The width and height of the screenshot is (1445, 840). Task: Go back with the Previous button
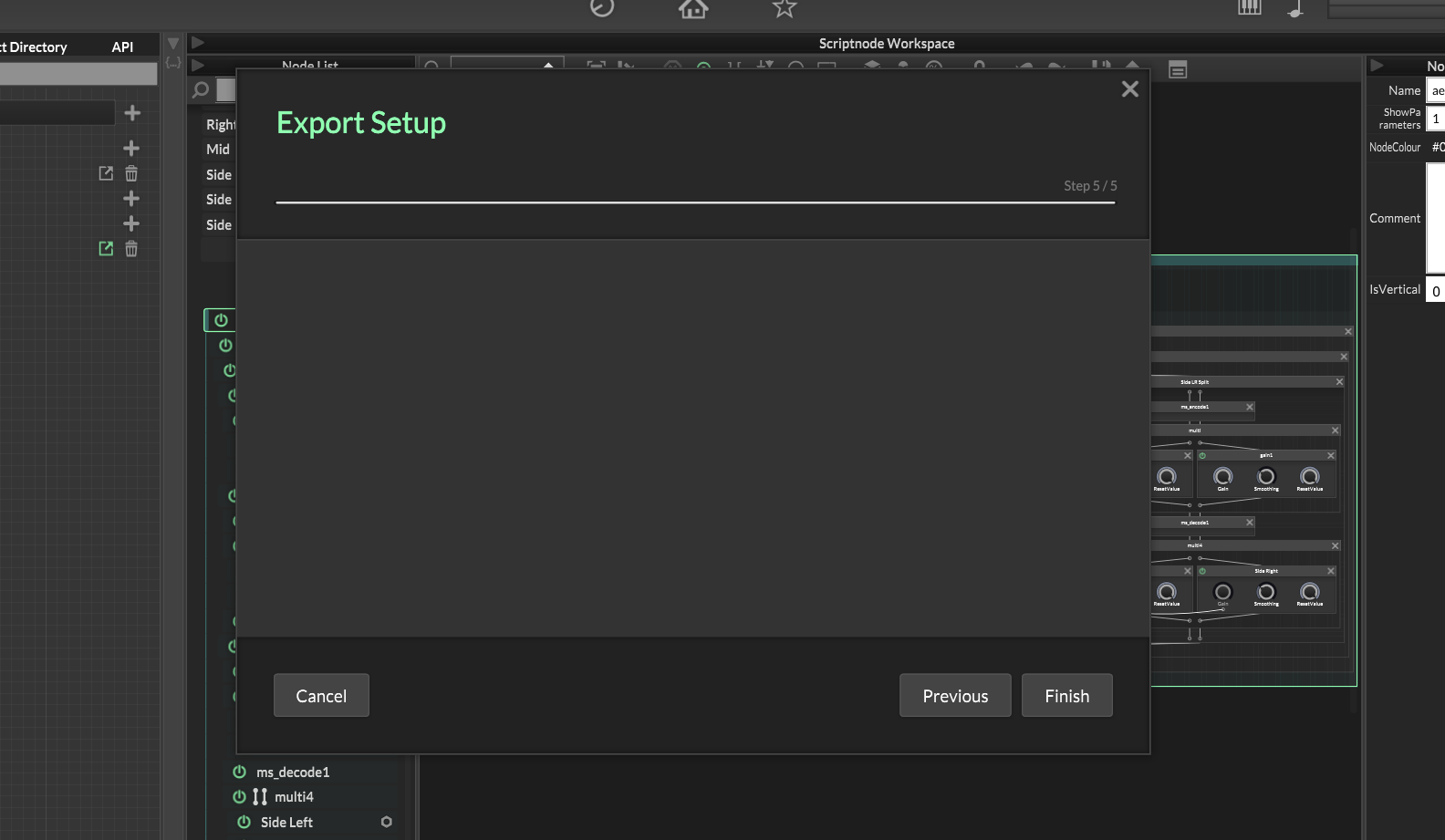(x=955, y=695)
